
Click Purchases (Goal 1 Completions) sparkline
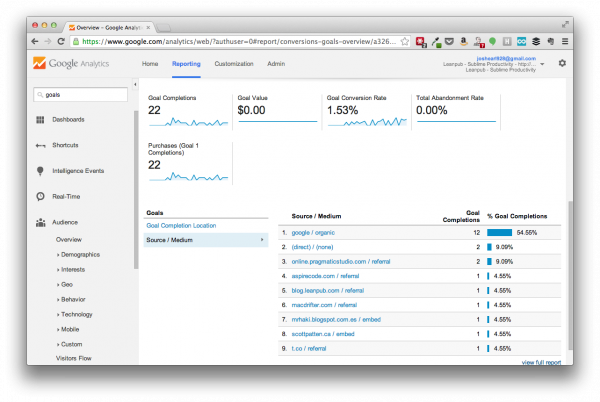(188, 177)
